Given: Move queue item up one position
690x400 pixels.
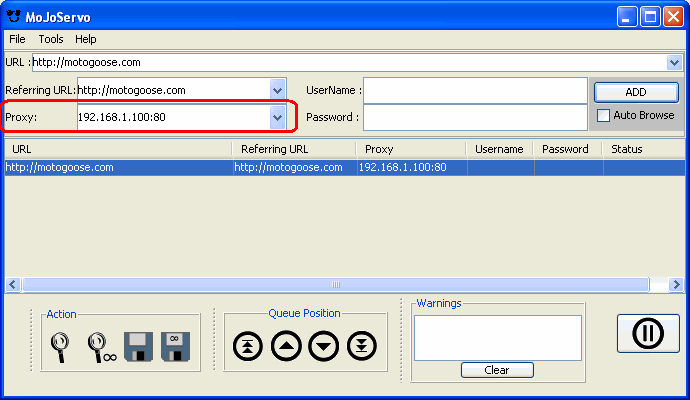Looking at the screenshot, I should pos(286,346).
